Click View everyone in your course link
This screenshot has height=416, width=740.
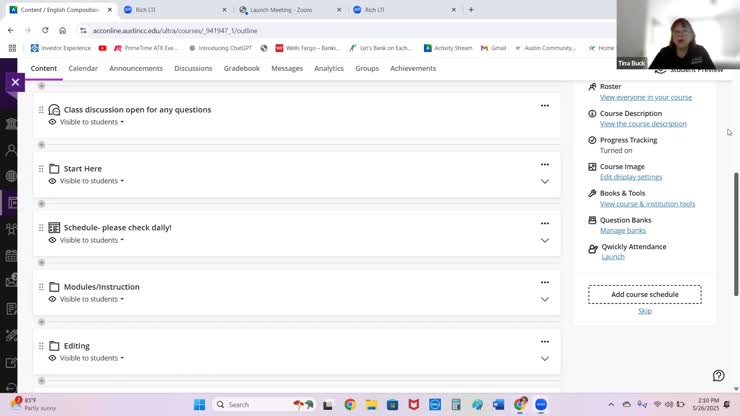(x=646, y=97)
